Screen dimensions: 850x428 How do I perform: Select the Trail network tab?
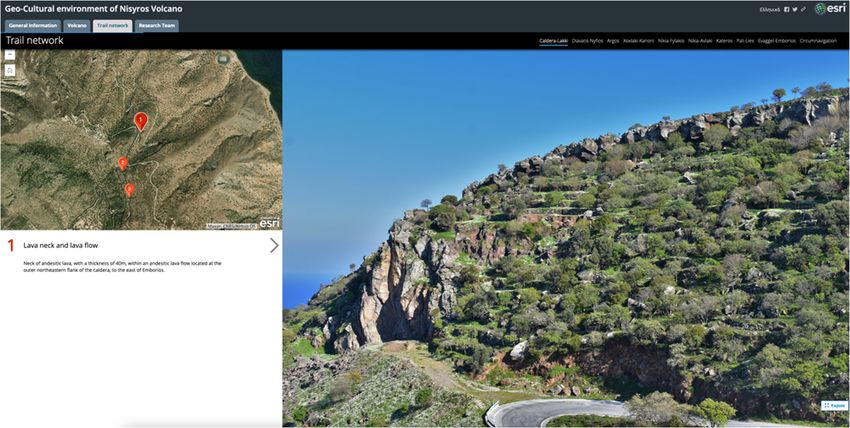point(113,26)
